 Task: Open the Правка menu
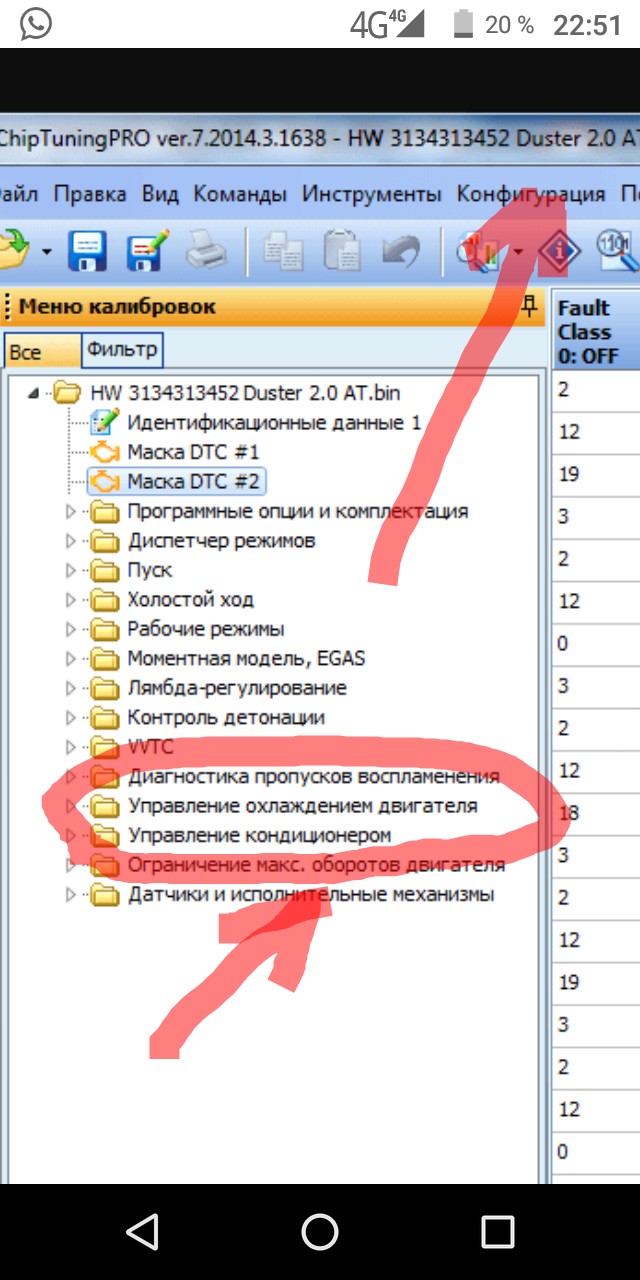(90, 194)
